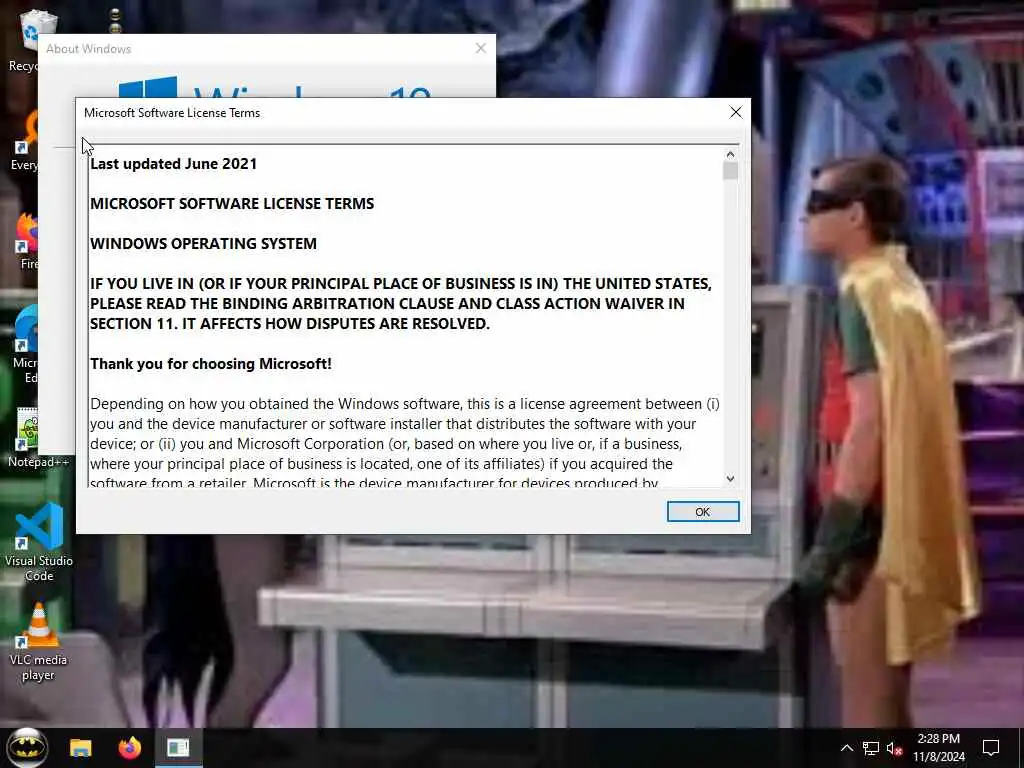Show hidden system tray icons
The image size is (1024, 768).
coord(846,748)
